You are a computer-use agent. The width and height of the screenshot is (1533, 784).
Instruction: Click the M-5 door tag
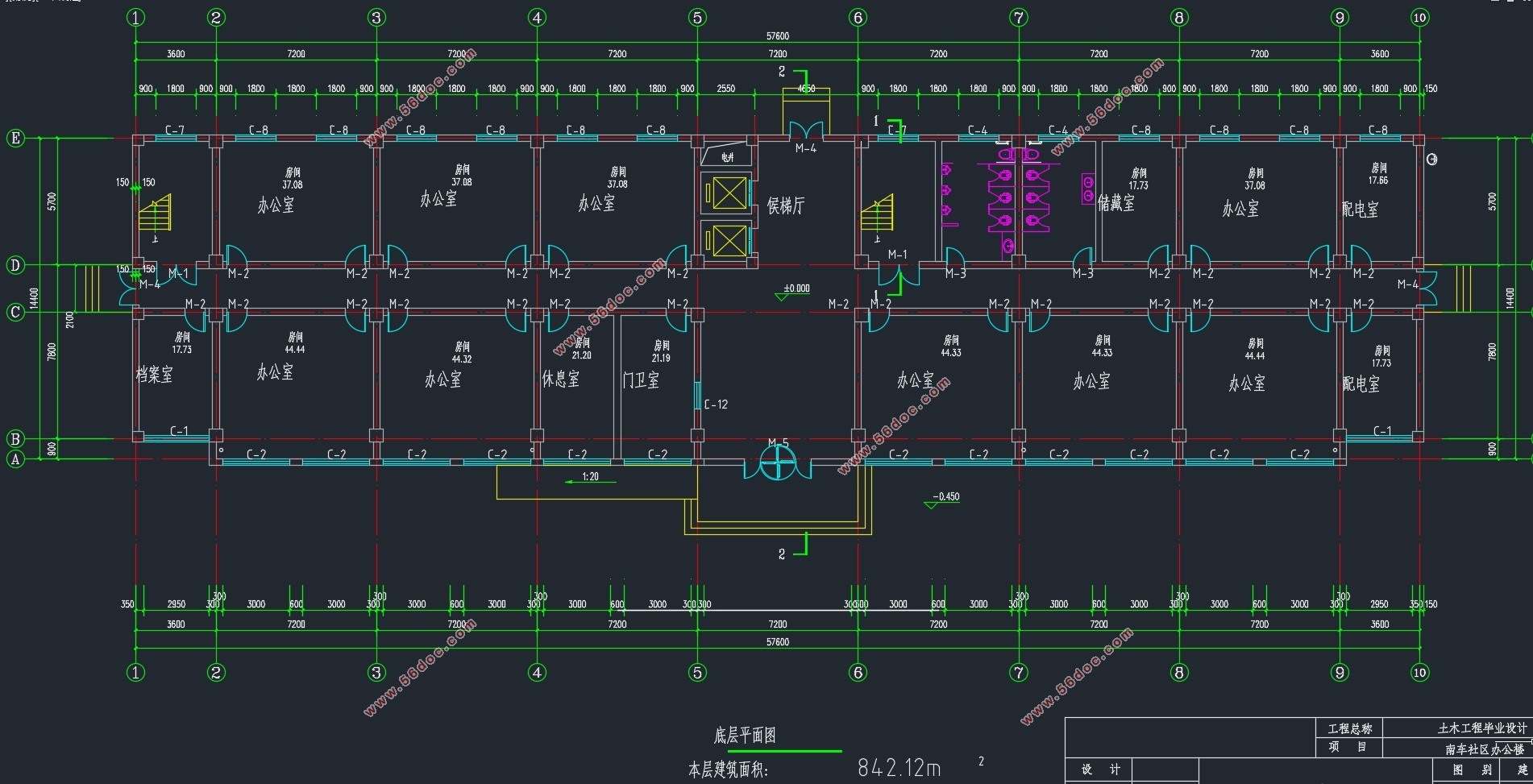pyautogui.click(x=778, y=443)
